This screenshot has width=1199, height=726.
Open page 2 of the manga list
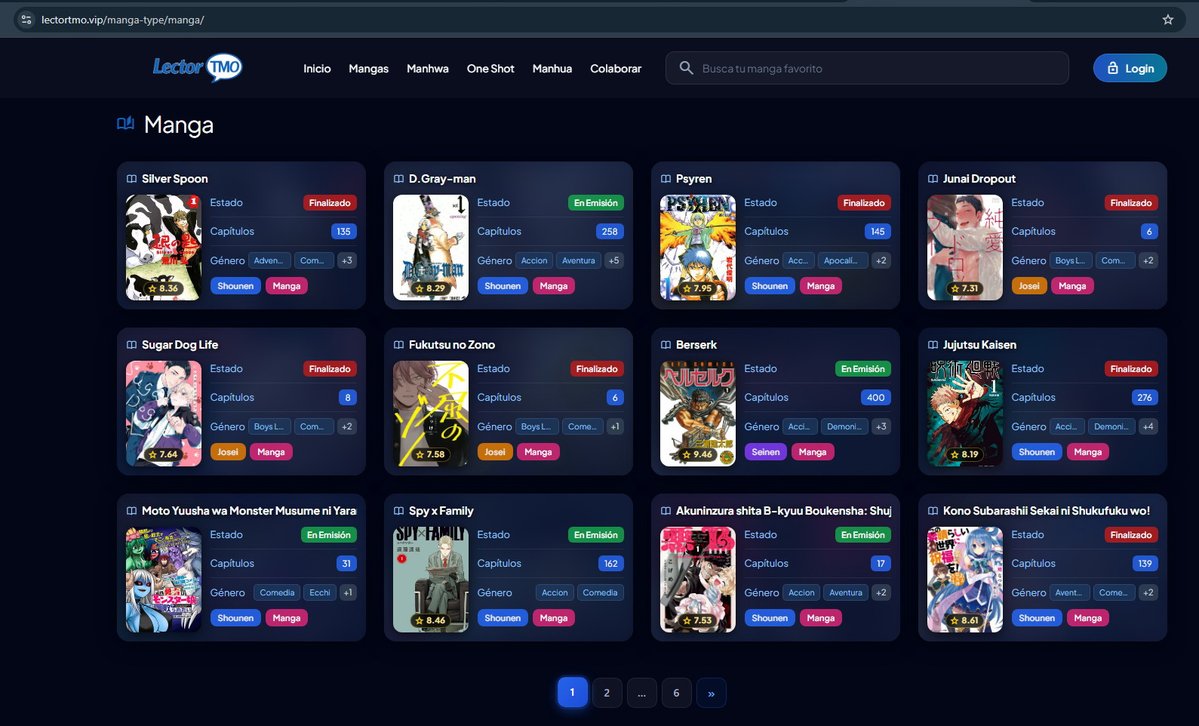(x=606, y=691)
